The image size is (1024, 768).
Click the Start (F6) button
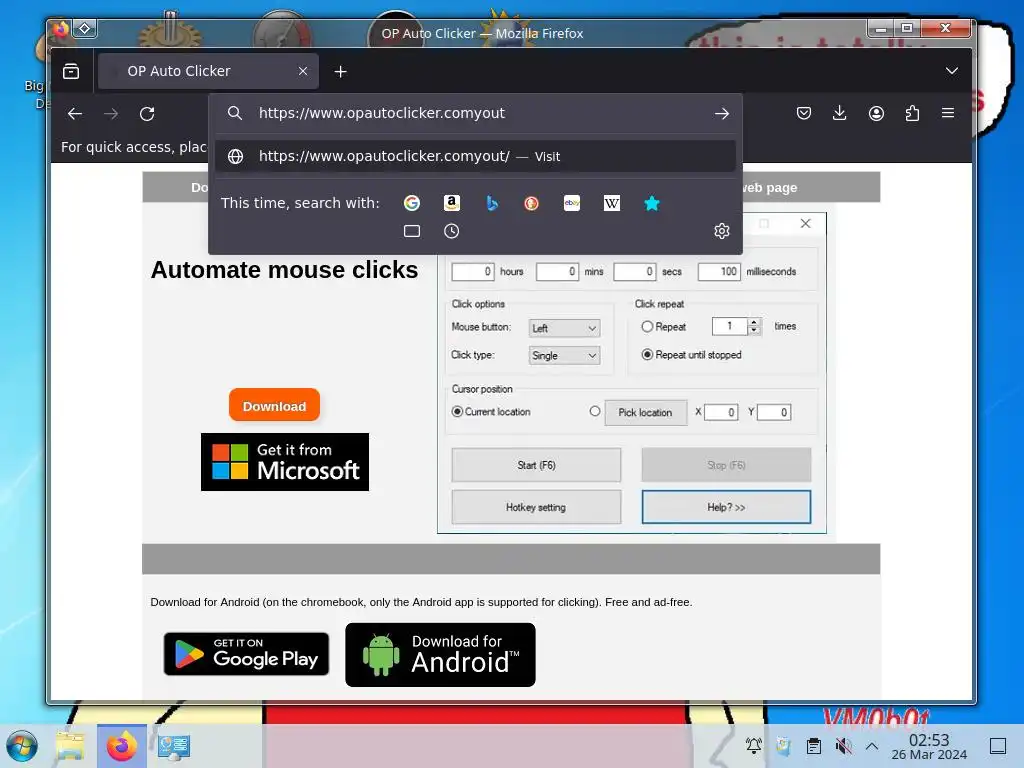coord(536,465)
